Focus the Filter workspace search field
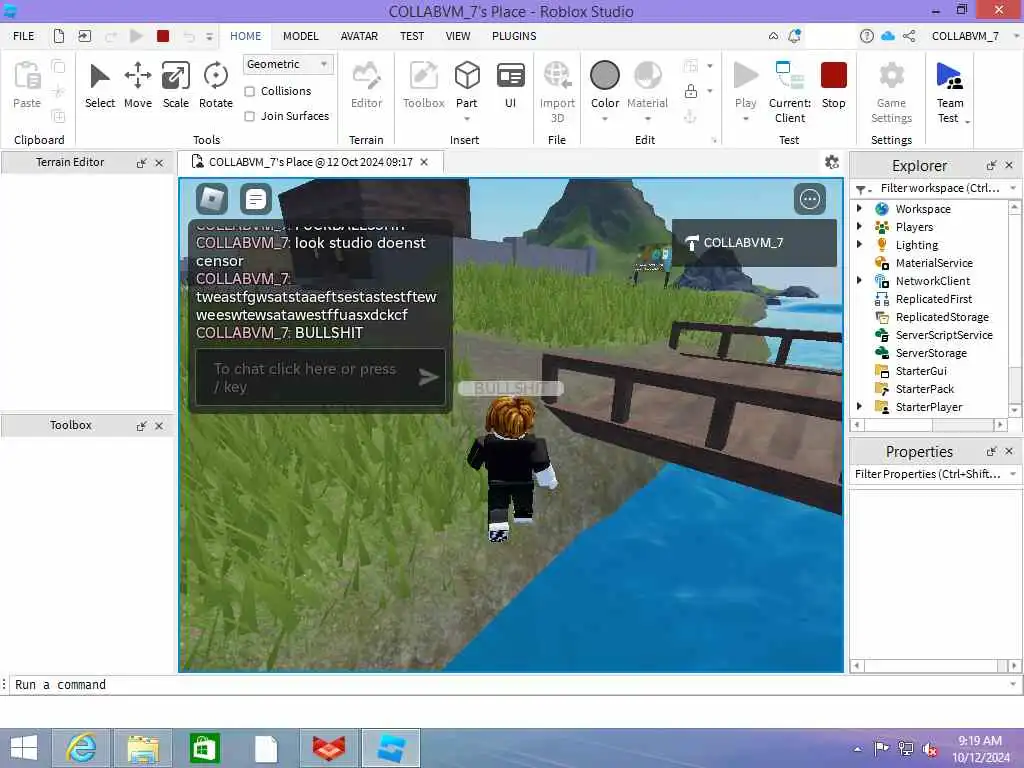Screen dimensions: 1024x768 [x=940, y=188]
